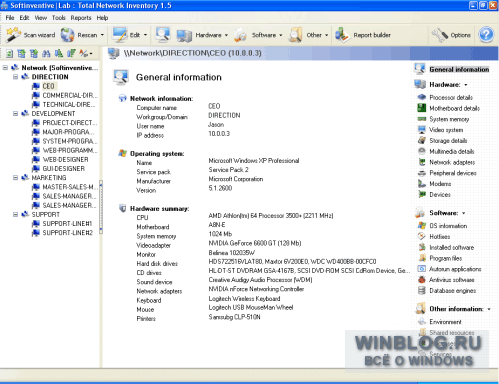Open the Other toolbar dropdown arrow

(x=326, y=35)
